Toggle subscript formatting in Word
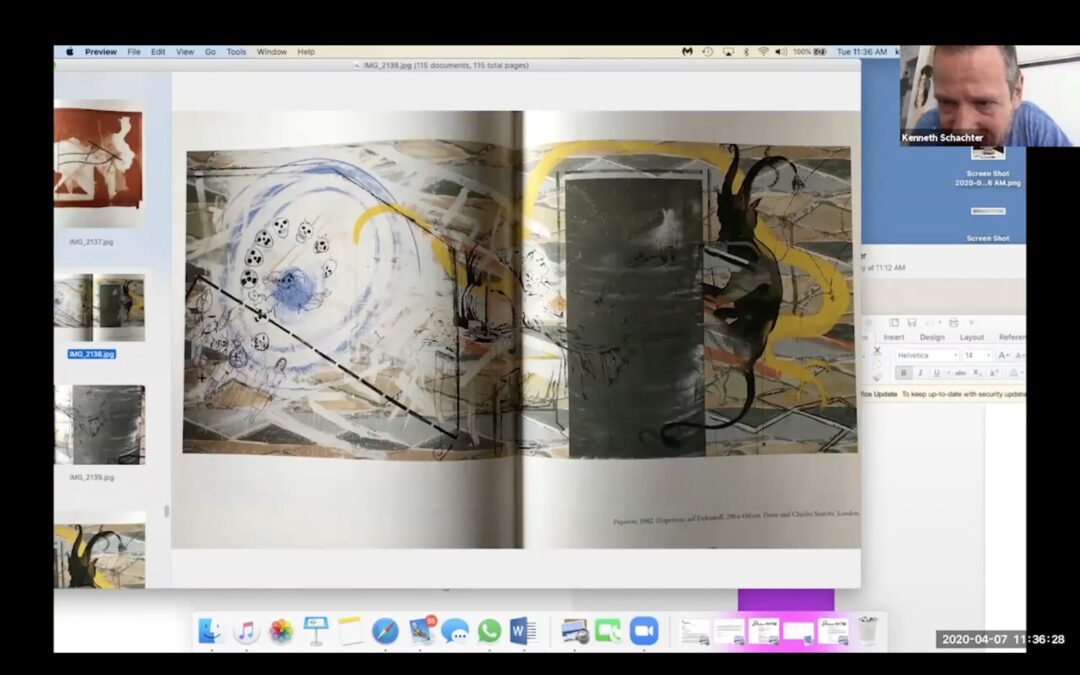 coord(977,373)
